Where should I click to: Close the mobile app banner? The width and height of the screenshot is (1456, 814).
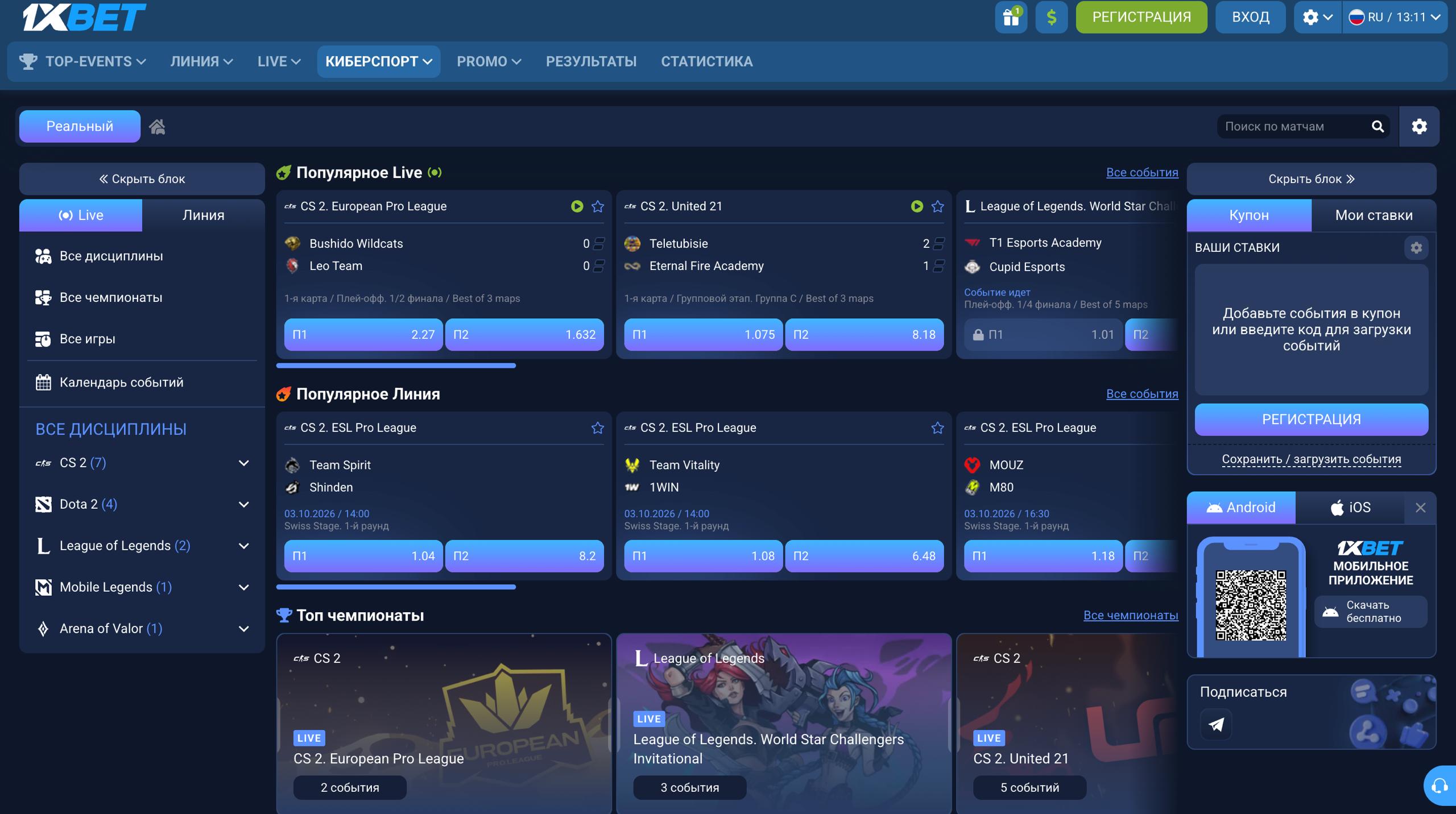[x=1420, y=508]
